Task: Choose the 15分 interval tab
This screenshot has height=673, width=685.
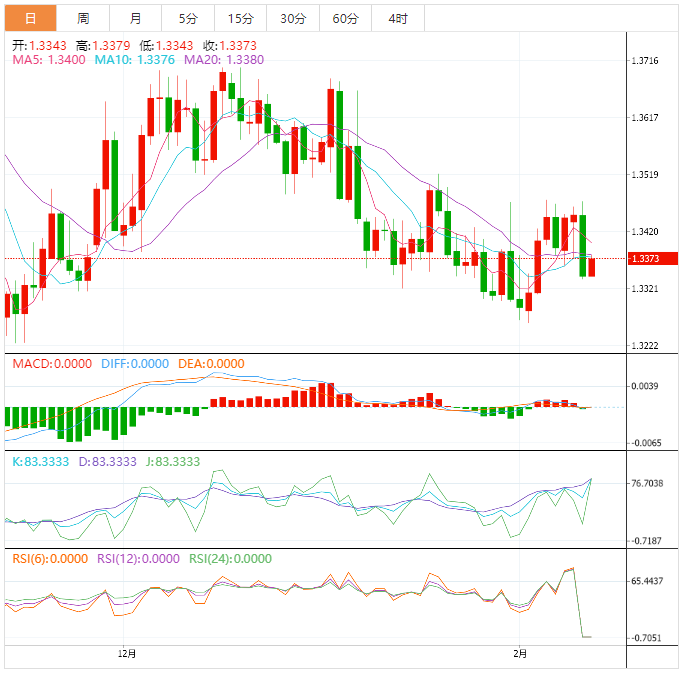Action: click(240, 18)
